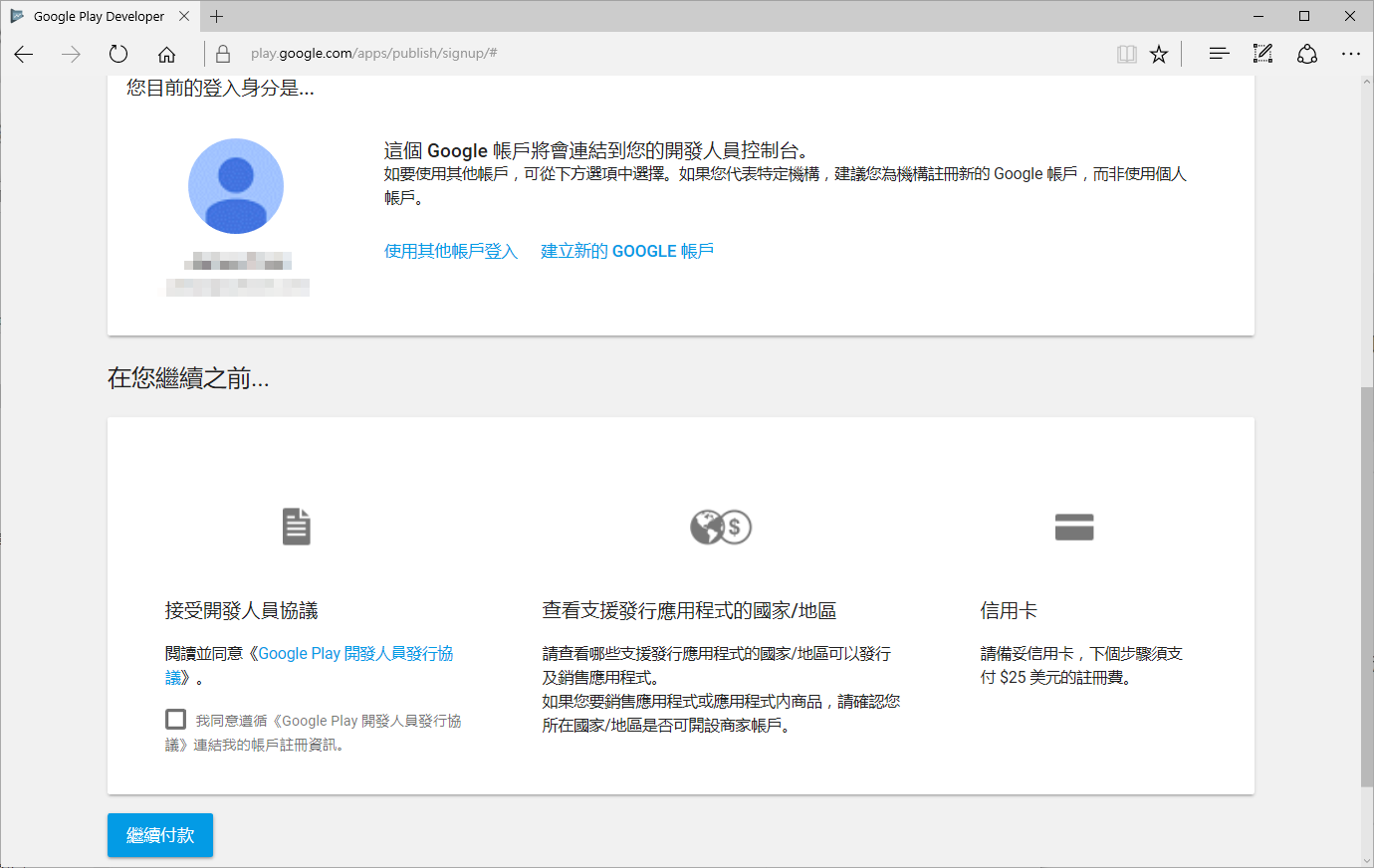Screen dimensions: 1374x868
Task: Click the address bar lock icon
Action: pyautogui.click(x=223, y=54)
